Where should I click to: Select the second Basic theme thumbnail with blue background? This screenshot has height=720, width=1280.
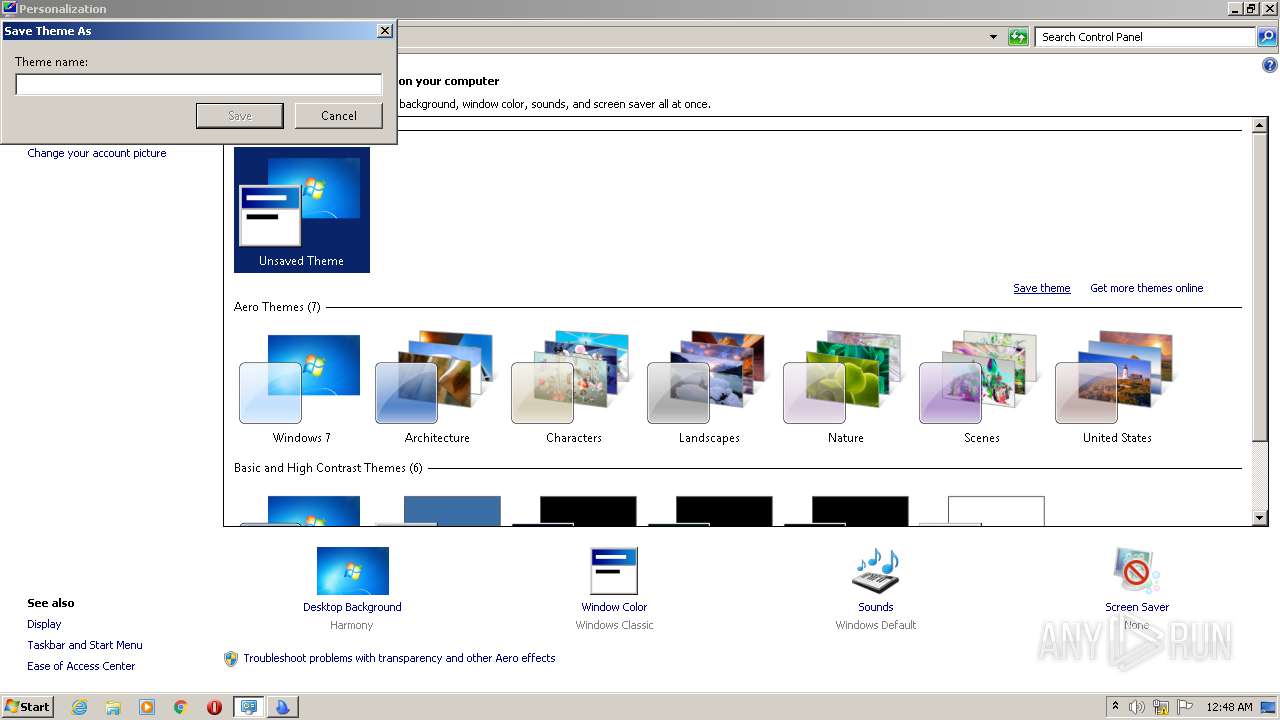pyautogui.click(x=437, y=510)
